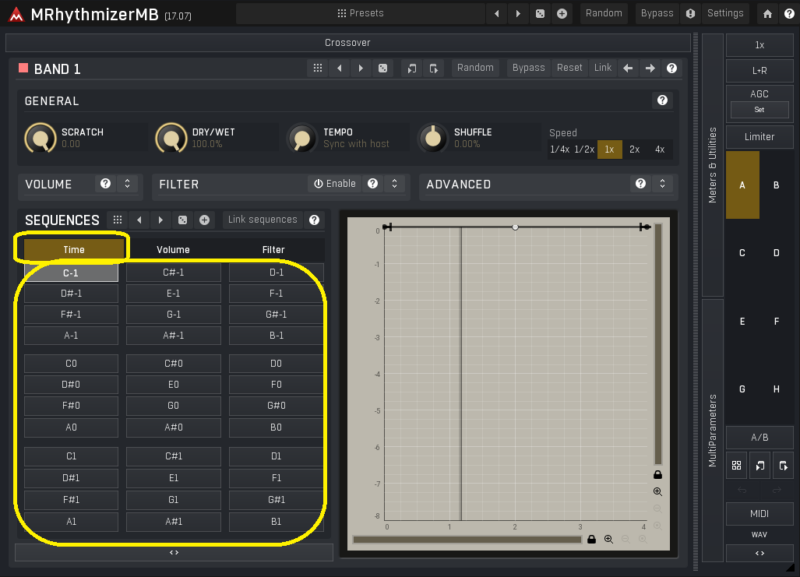Open the Presets dropdown
The width and height of the screenshot is (800, 577).
click(360, 14)
